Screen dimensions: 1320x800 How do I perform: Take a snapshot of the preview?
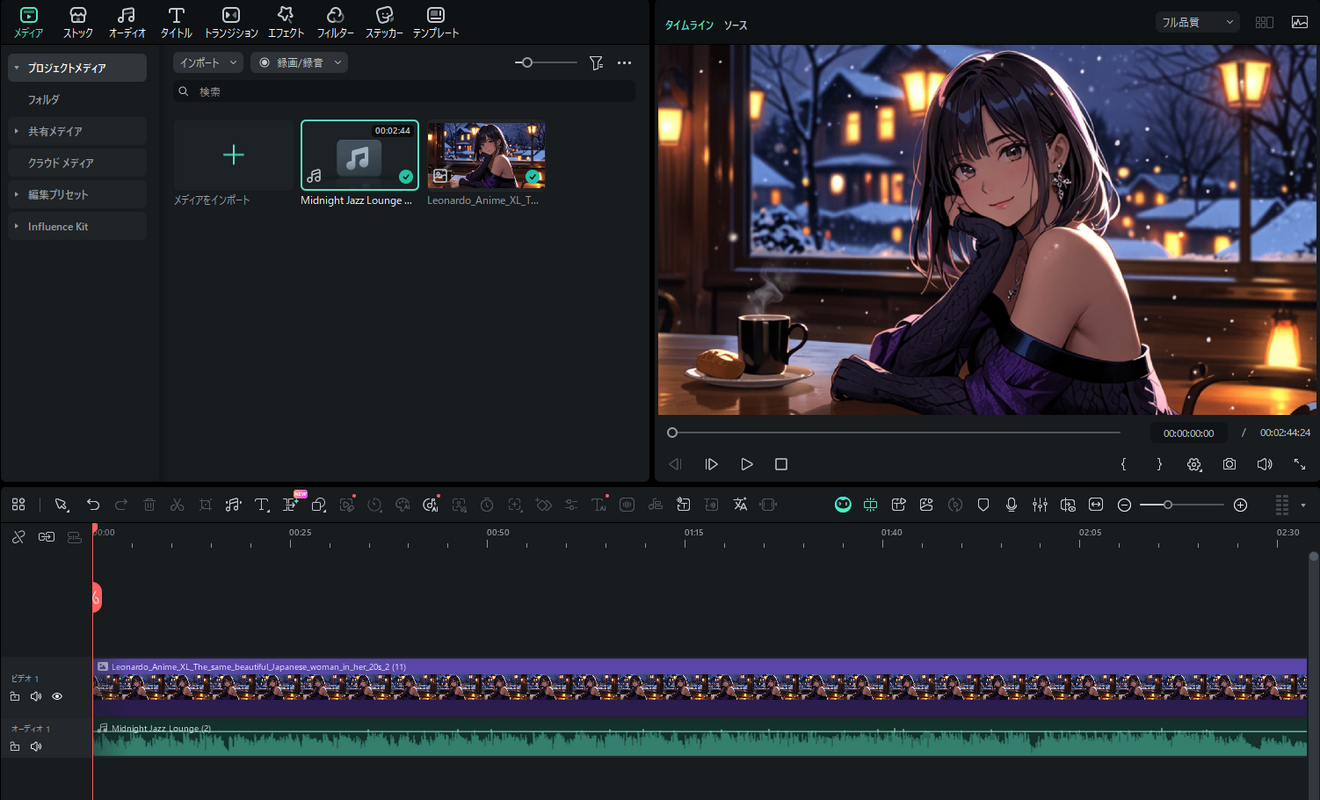(x=1229, y=464)
